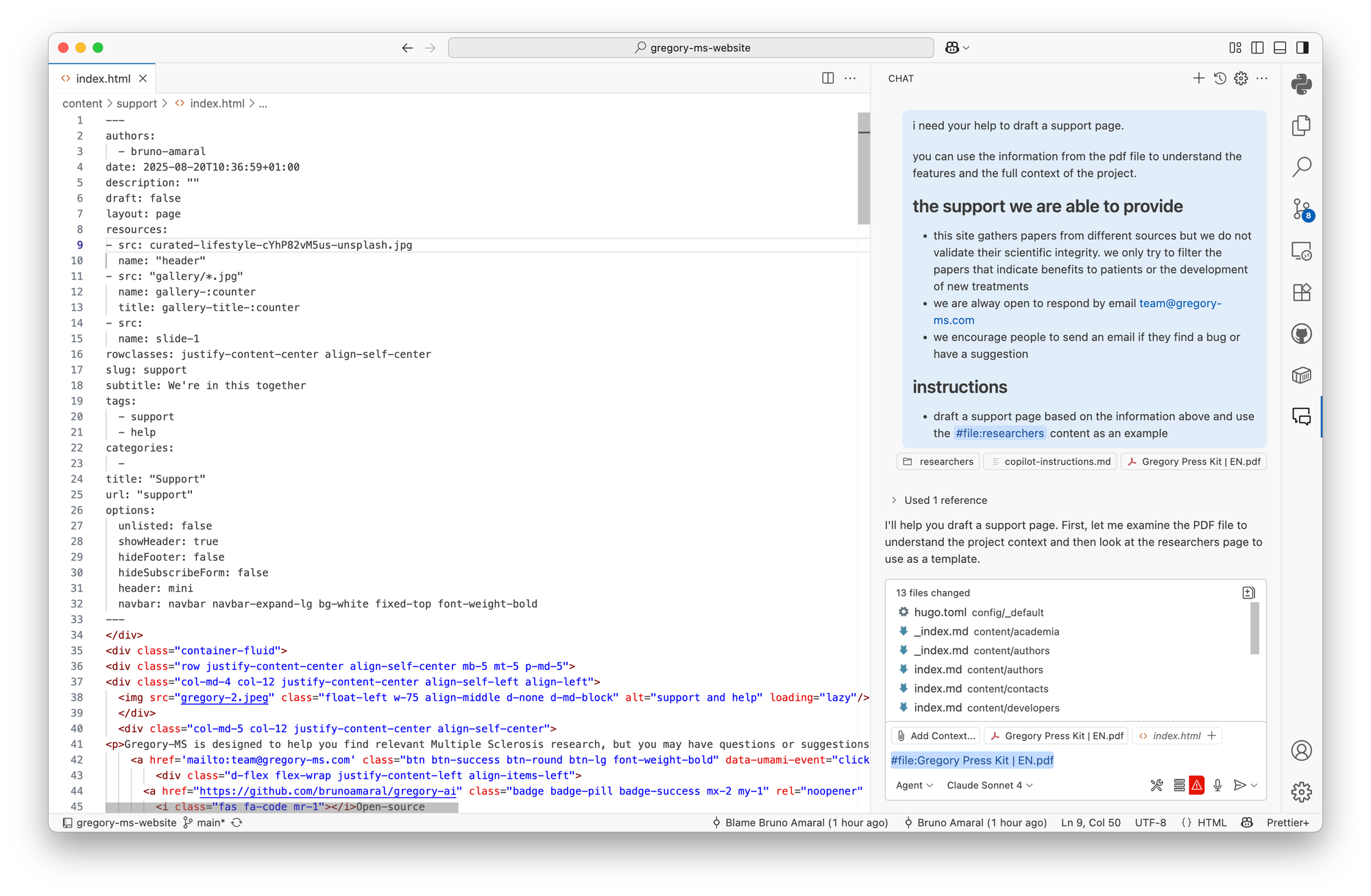The height and width of the screenshot is (896, 1371).
Task: Open index.html breadcrumb item
Action: pos(210,104)
